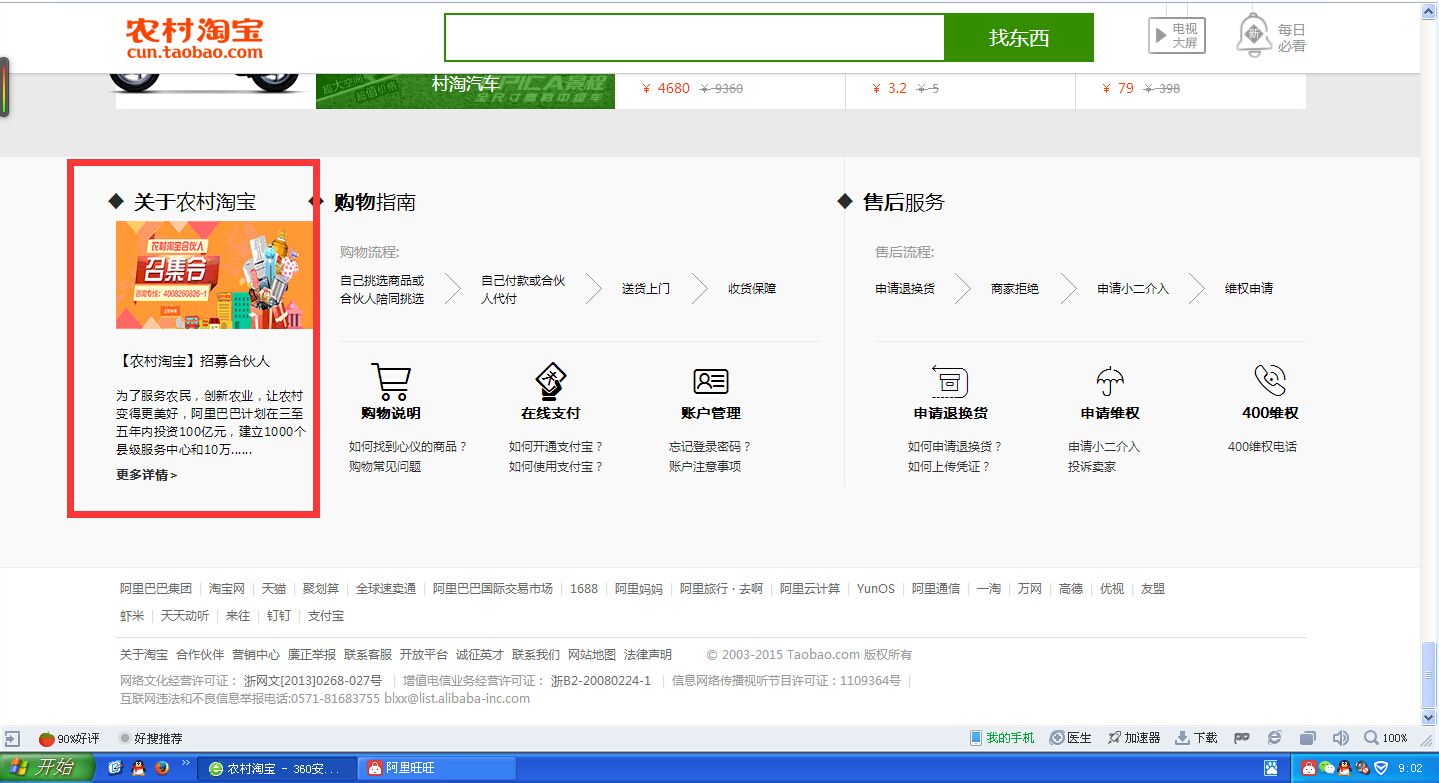Open the 每日必看 bell icon

[1271, 37]
